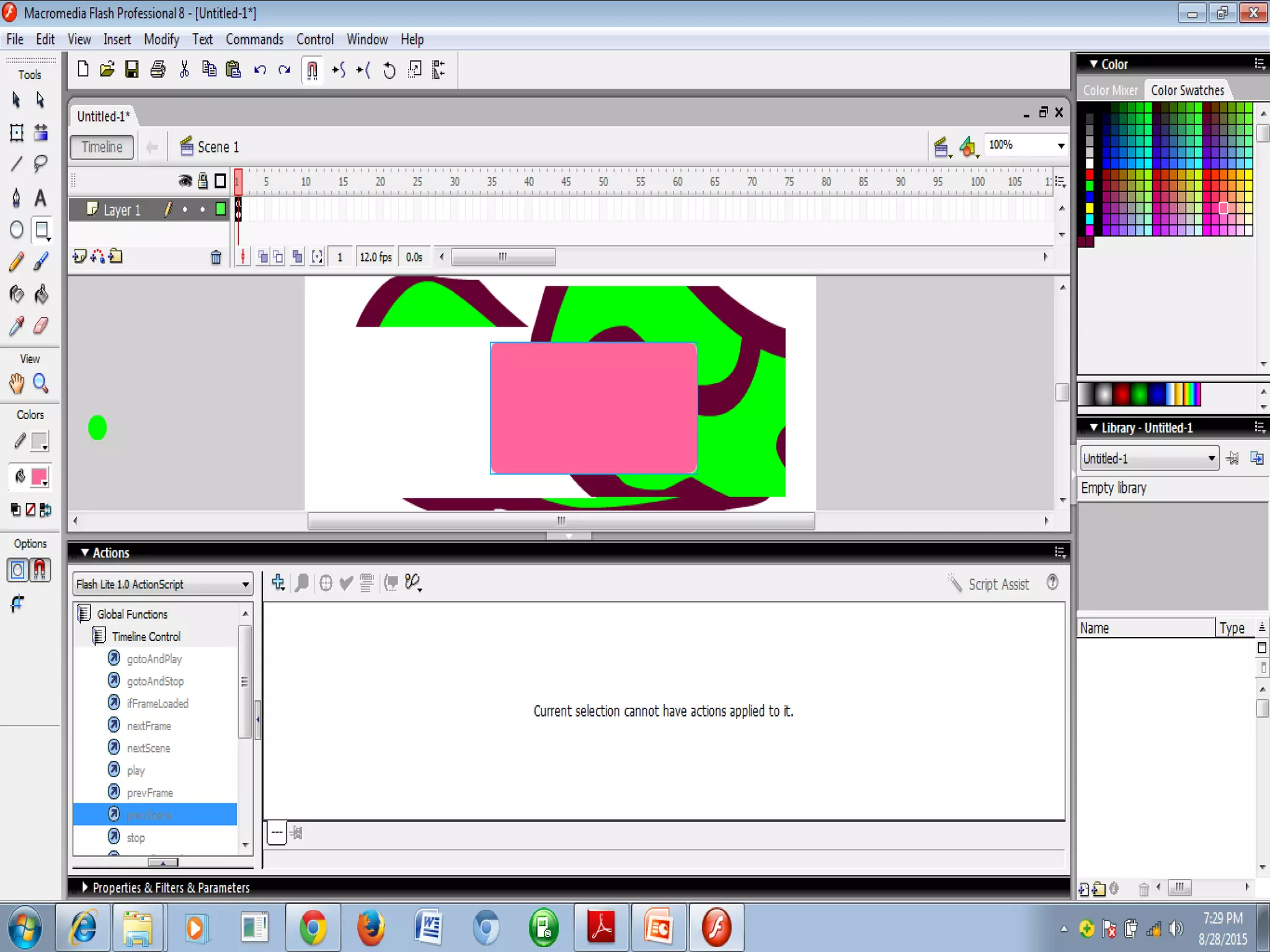
Task: Expand the Properties & Filters & Parameters panel
Action: point(85,887)
